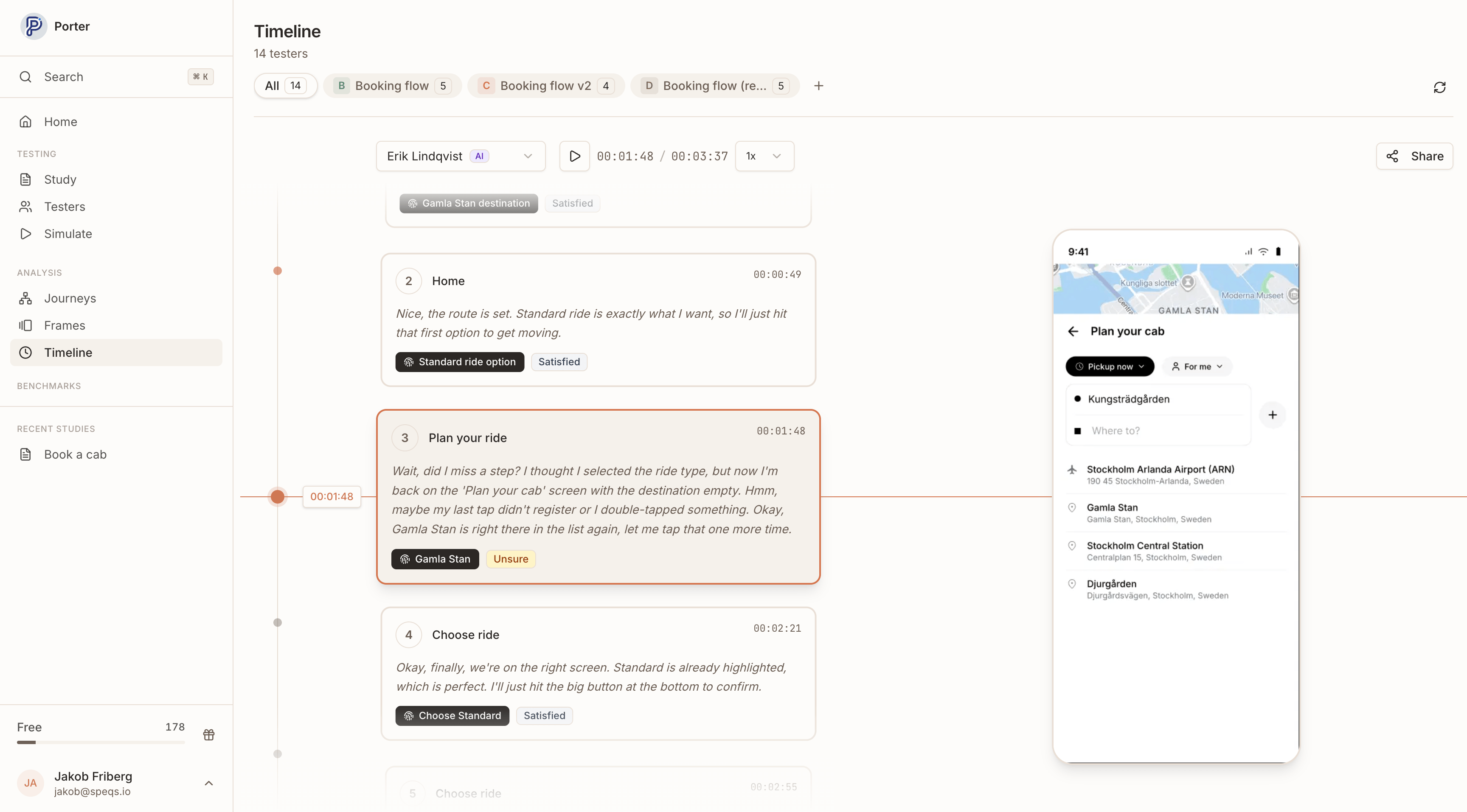1467x812 pixels.
Task: Switch to the All testers filter
Action: [285, 85]
